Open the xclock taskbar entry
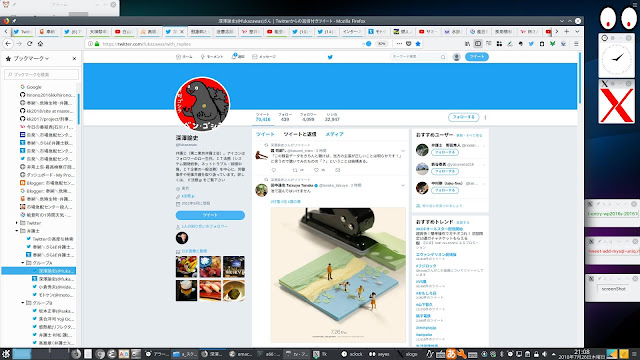The image size is (640, 360). click(x=352, y=354)
